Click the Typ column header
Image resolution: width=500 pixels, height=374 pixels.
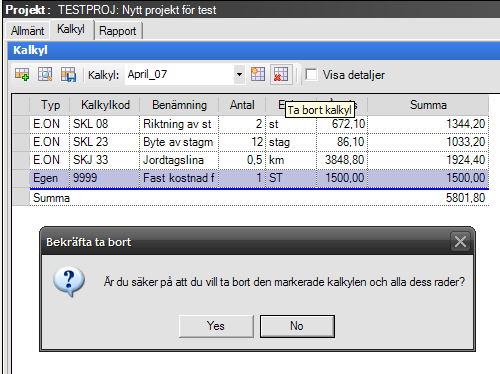coord(50,105)
